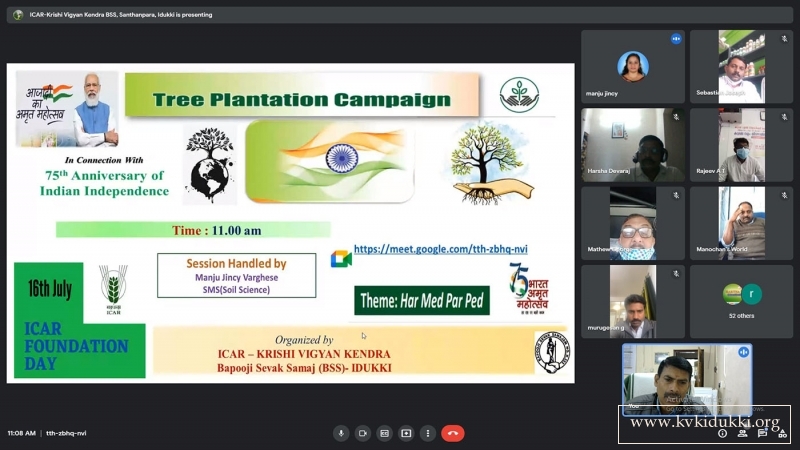Screen dimensions: 800x450
Task: Select the self-view video tile
Action: click(686, 378)
